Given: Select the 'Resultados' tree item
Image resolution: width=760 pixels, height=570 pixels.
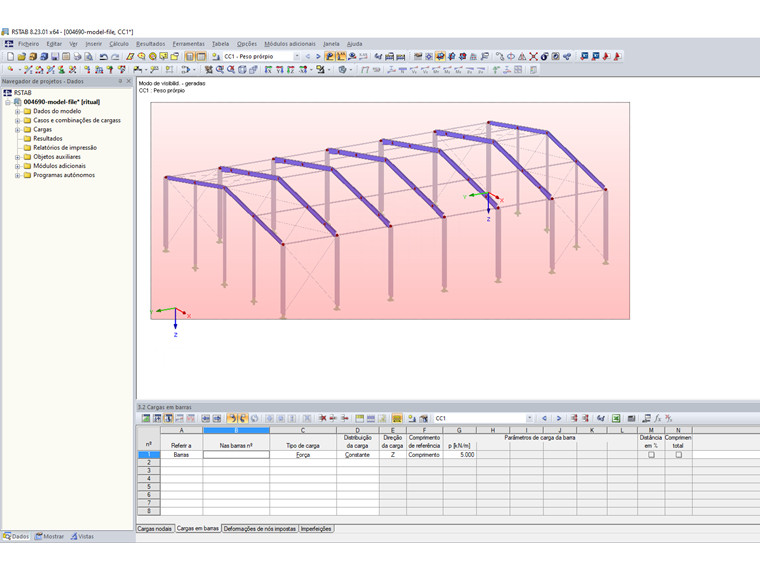Looking at the screenshot, I should pos(48,139).
